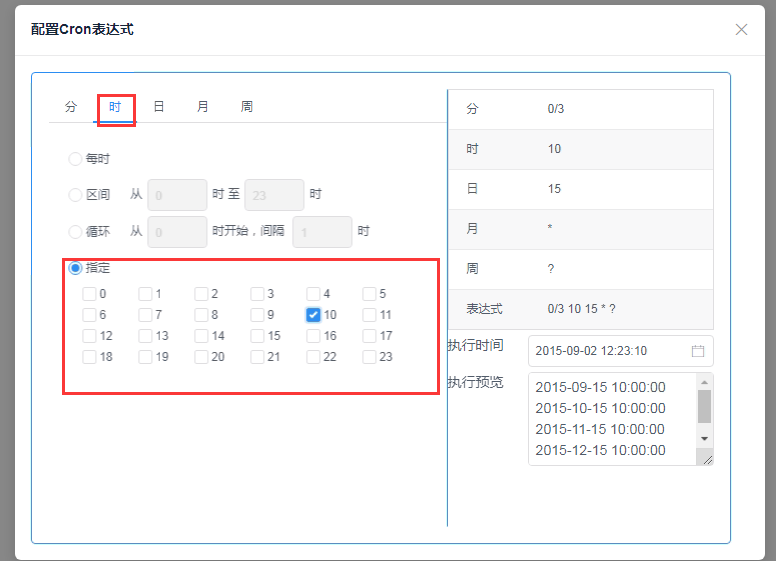
Task: Check hour 0 checkbox
Action: point(89,294)
